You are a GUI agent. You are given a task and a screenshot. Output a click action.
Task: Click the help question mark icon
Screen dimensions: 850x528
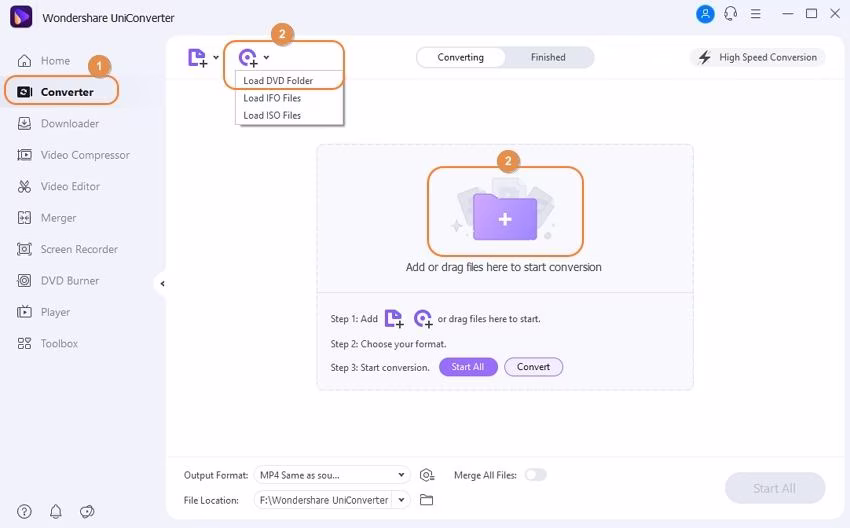point(25,512)
